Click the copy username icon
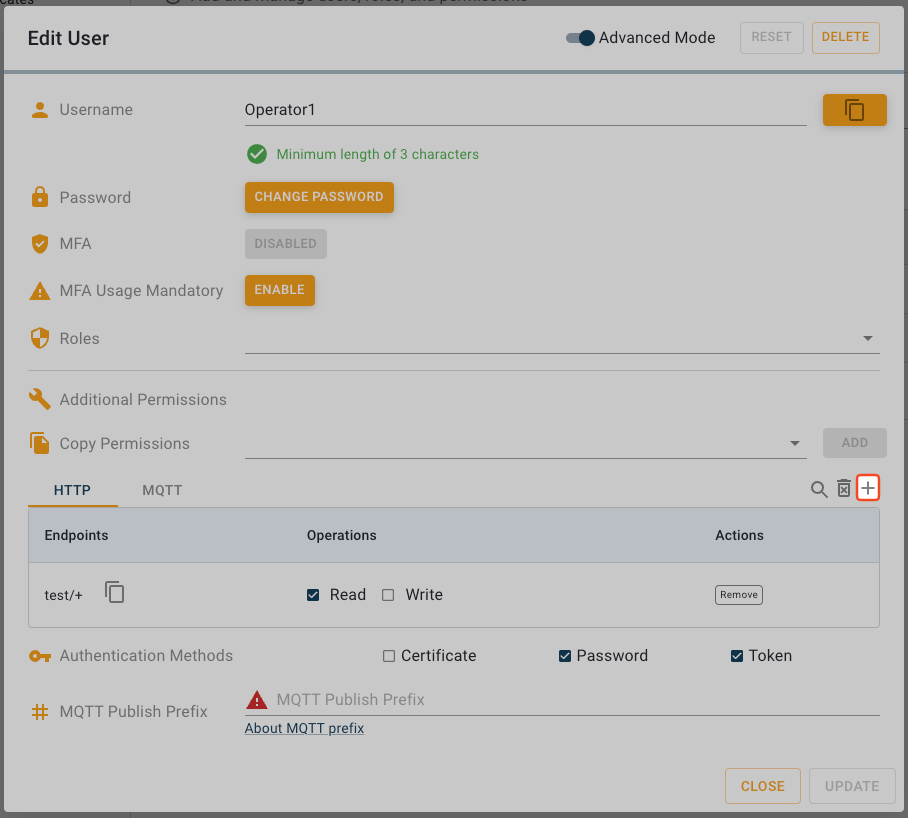The height and width of the screenshot is (818, 908). pos(855,110)
